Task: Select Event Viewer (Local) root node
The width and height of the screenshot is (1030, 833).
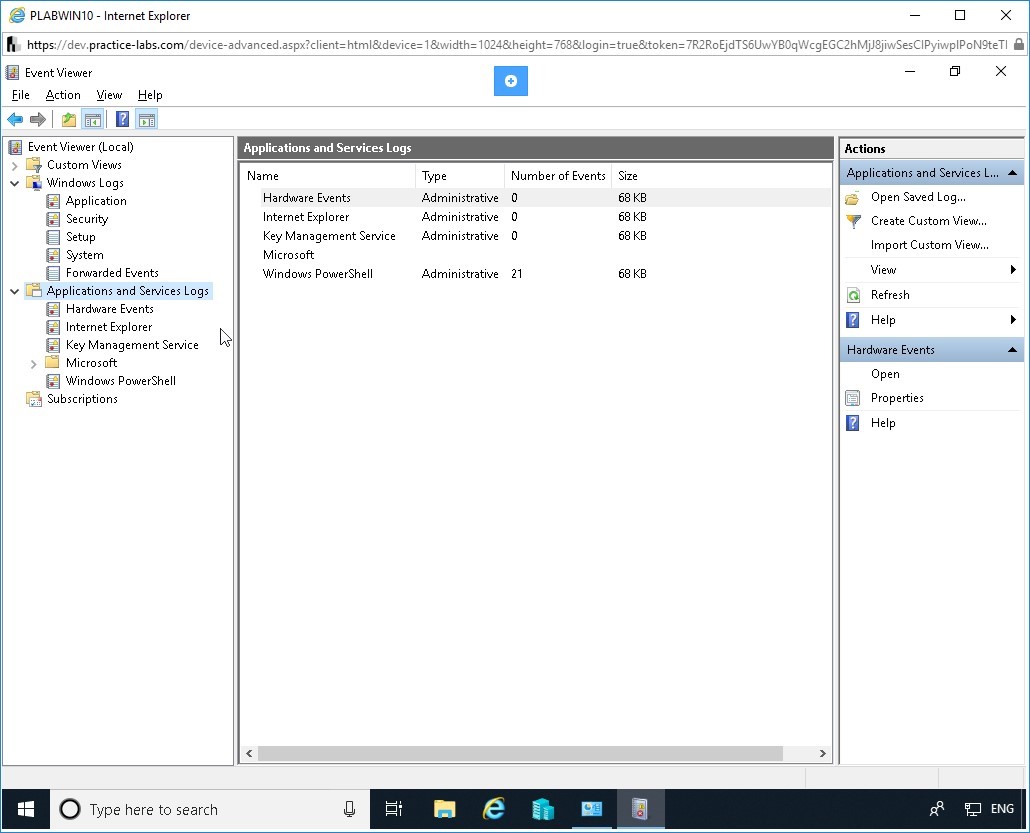Action: (x=80, y=147)
